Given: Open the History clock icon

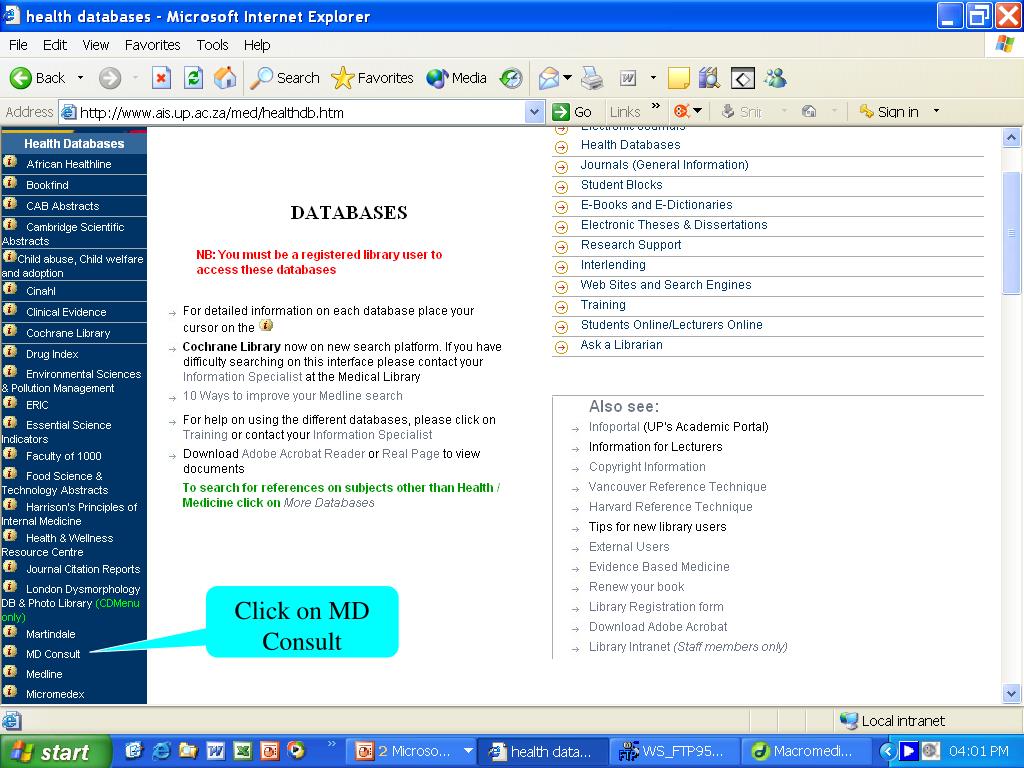Looking at the screenshot, I should (x=511, y=78).
